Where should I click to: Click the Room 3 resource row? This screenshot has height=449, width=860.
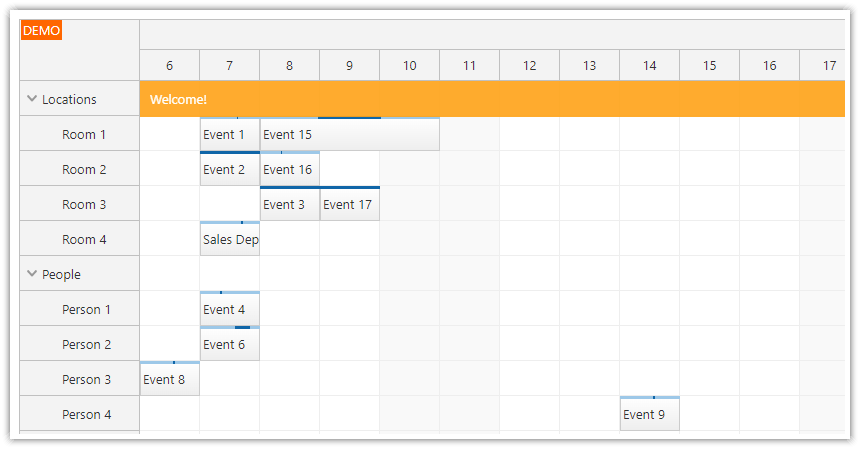[84, 205]
